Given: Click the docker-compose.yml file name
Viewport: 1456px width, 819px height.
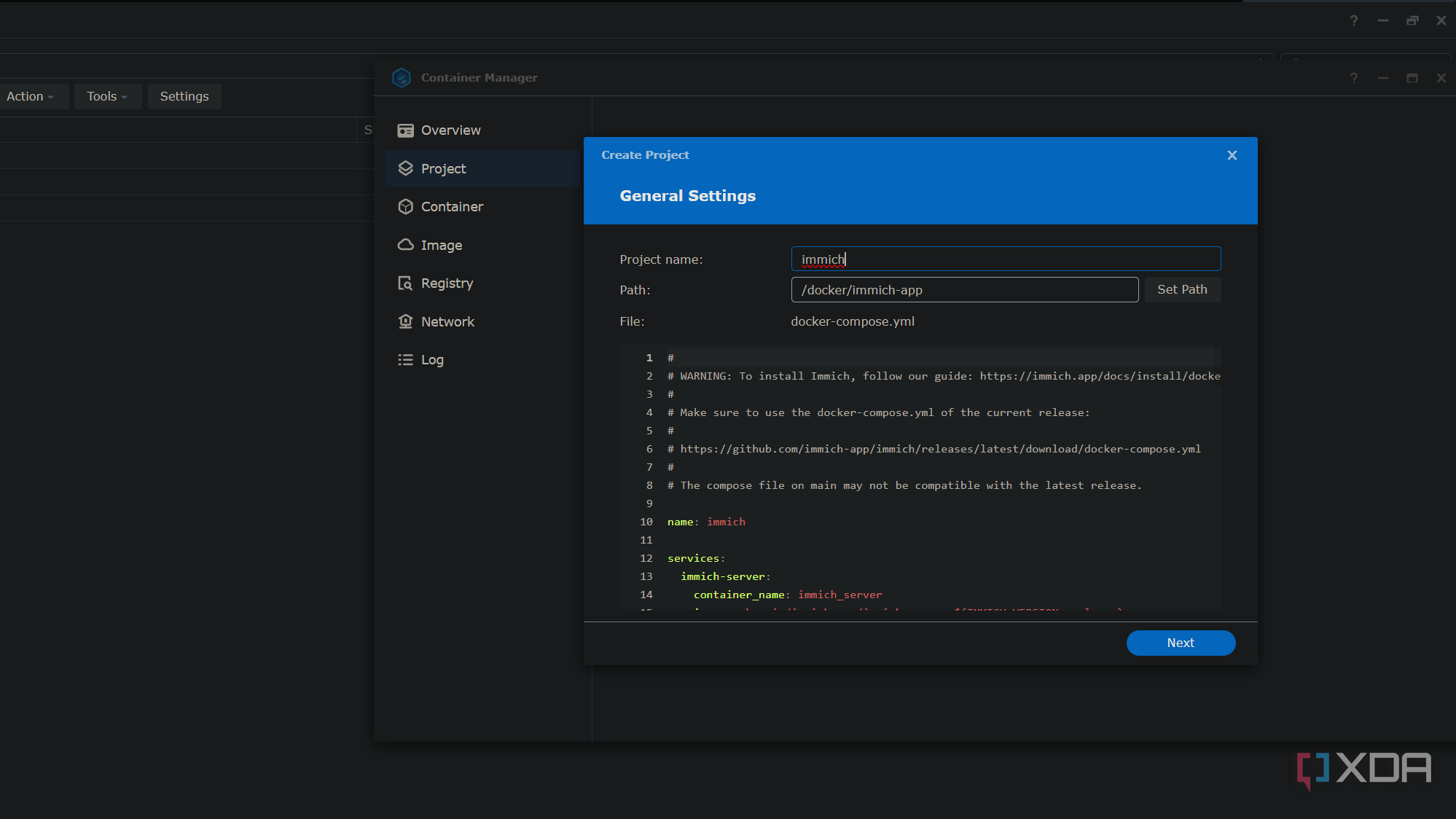Looking at the screenshot, I should (853, 321).
